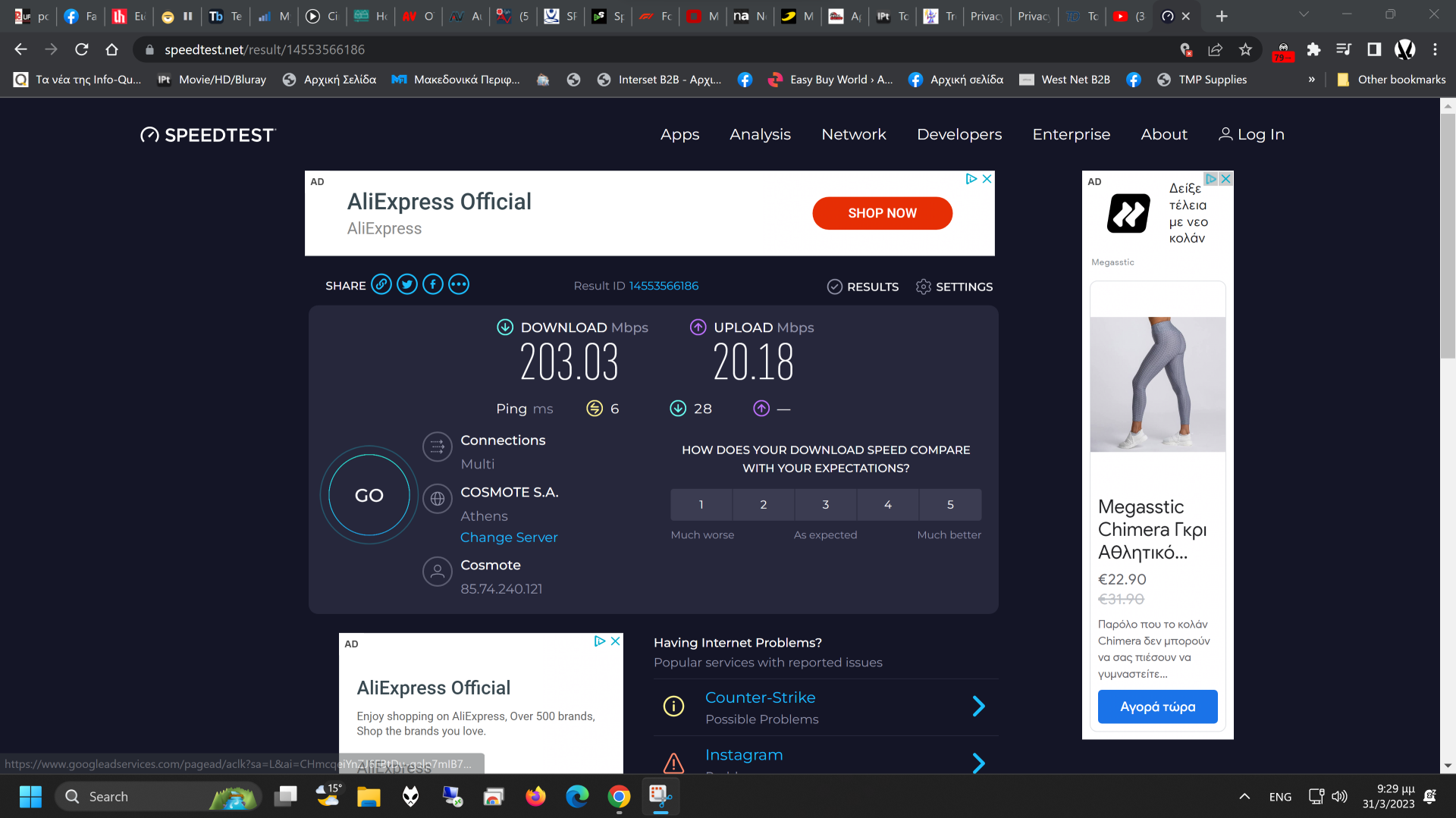Go to browser home page

click(111, 49)
